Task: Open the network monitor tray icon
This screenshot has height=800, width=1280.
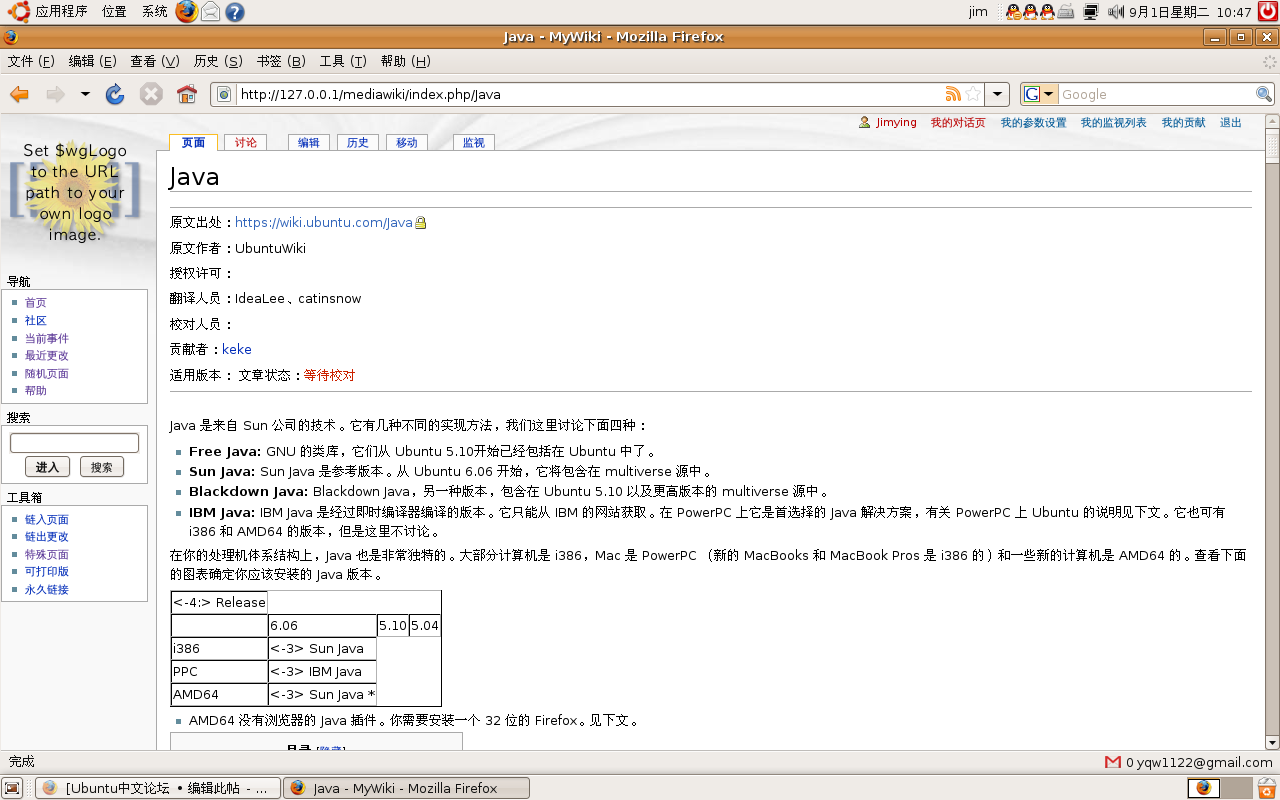Action: (x=1090, y=12)
